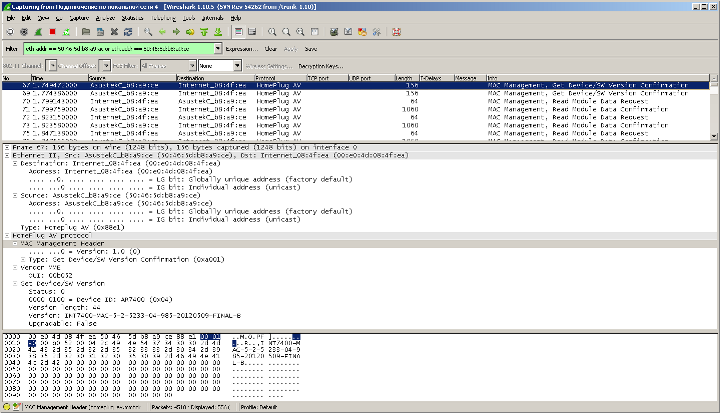This screenshot has width=720, height=413.
Task: Start a new live capture (green fin)
Action: [38, 32]
